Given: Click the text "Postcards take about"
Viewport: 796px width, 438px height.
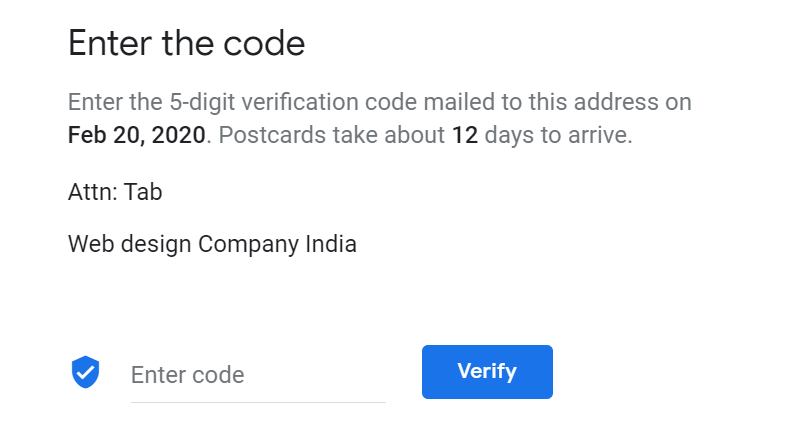Looking at the screenshot, I should [x=331, y=135].
